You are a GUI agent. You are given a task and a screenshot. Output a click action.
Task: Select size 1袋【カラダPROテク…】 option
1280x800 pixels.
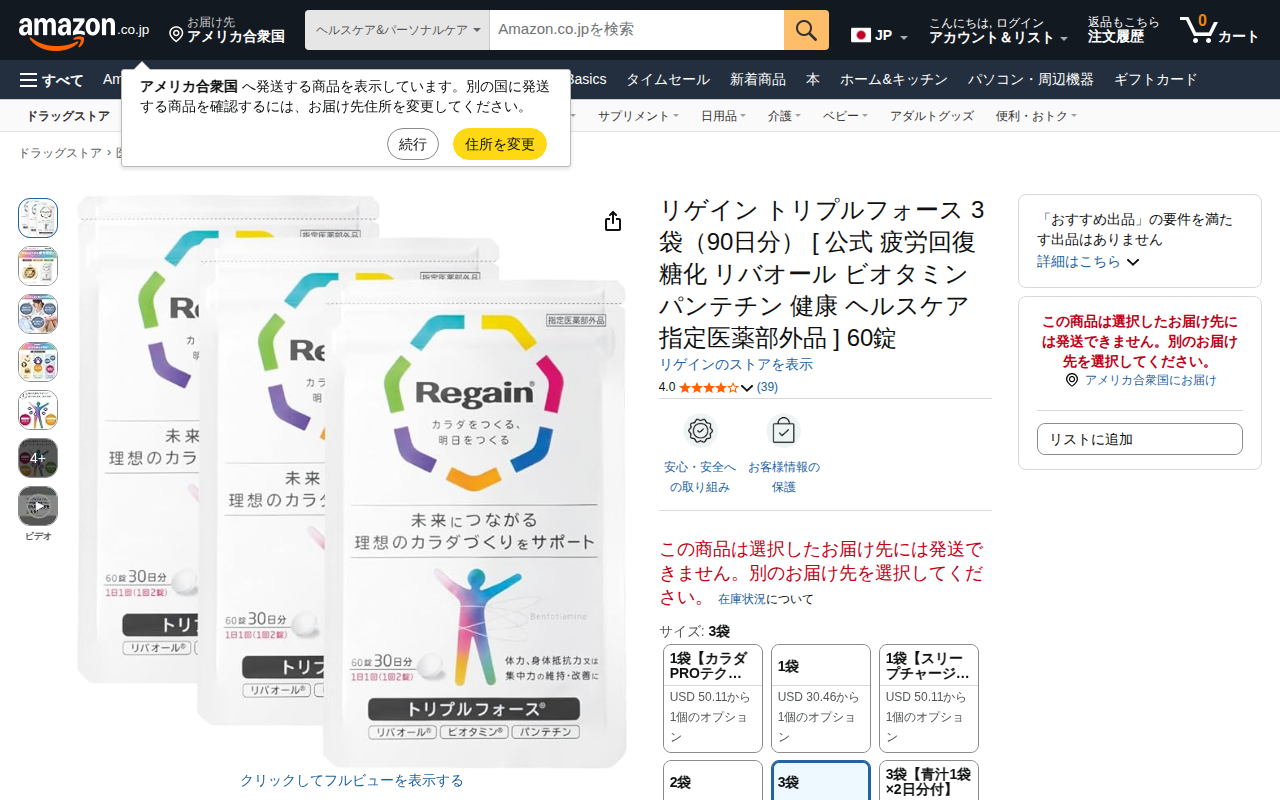tap(713, 698)
